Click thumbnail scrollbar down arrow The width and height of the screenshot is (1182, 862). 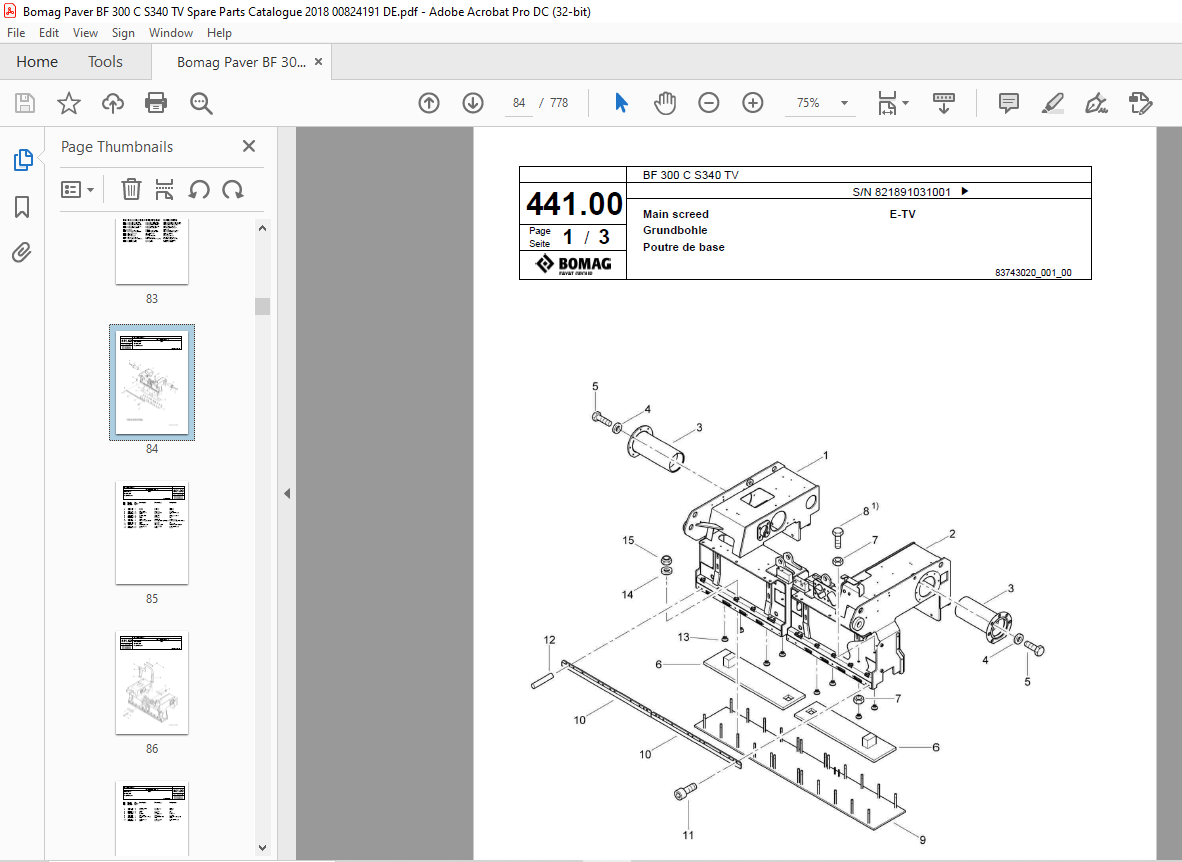tap(262, 848)
